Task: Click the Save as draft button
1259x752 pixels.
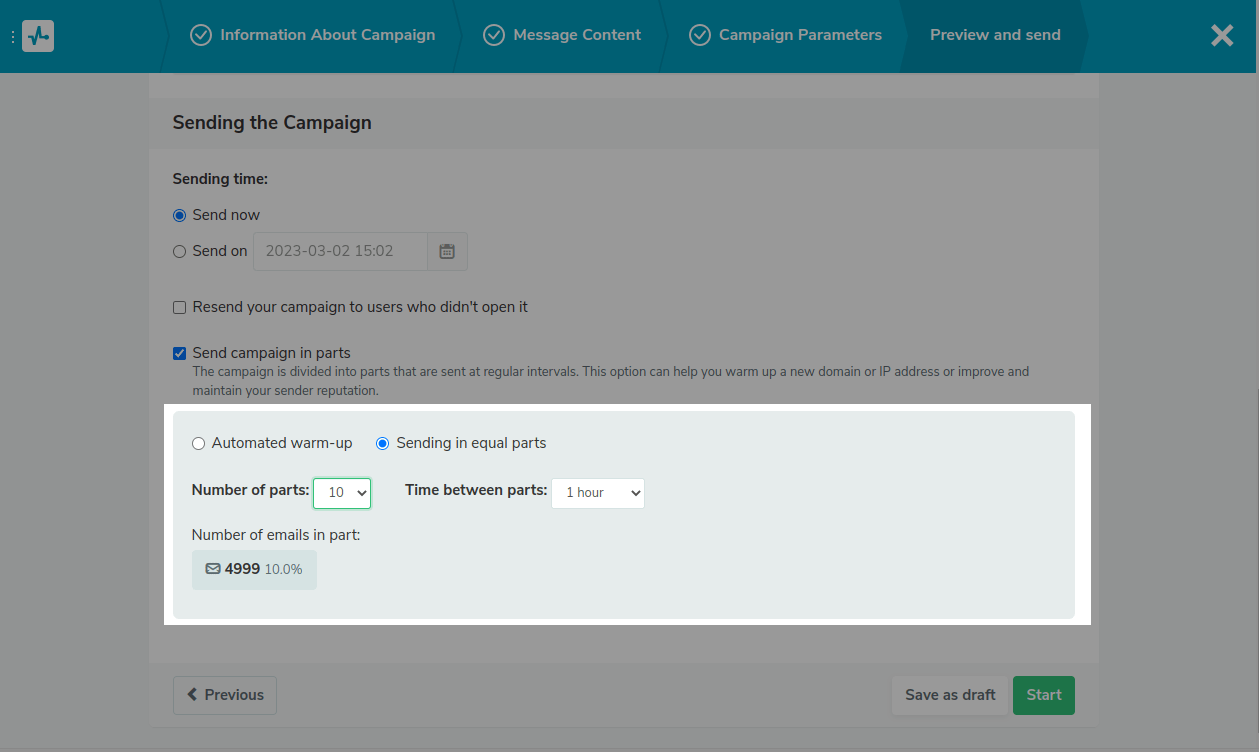Action: 950,695
